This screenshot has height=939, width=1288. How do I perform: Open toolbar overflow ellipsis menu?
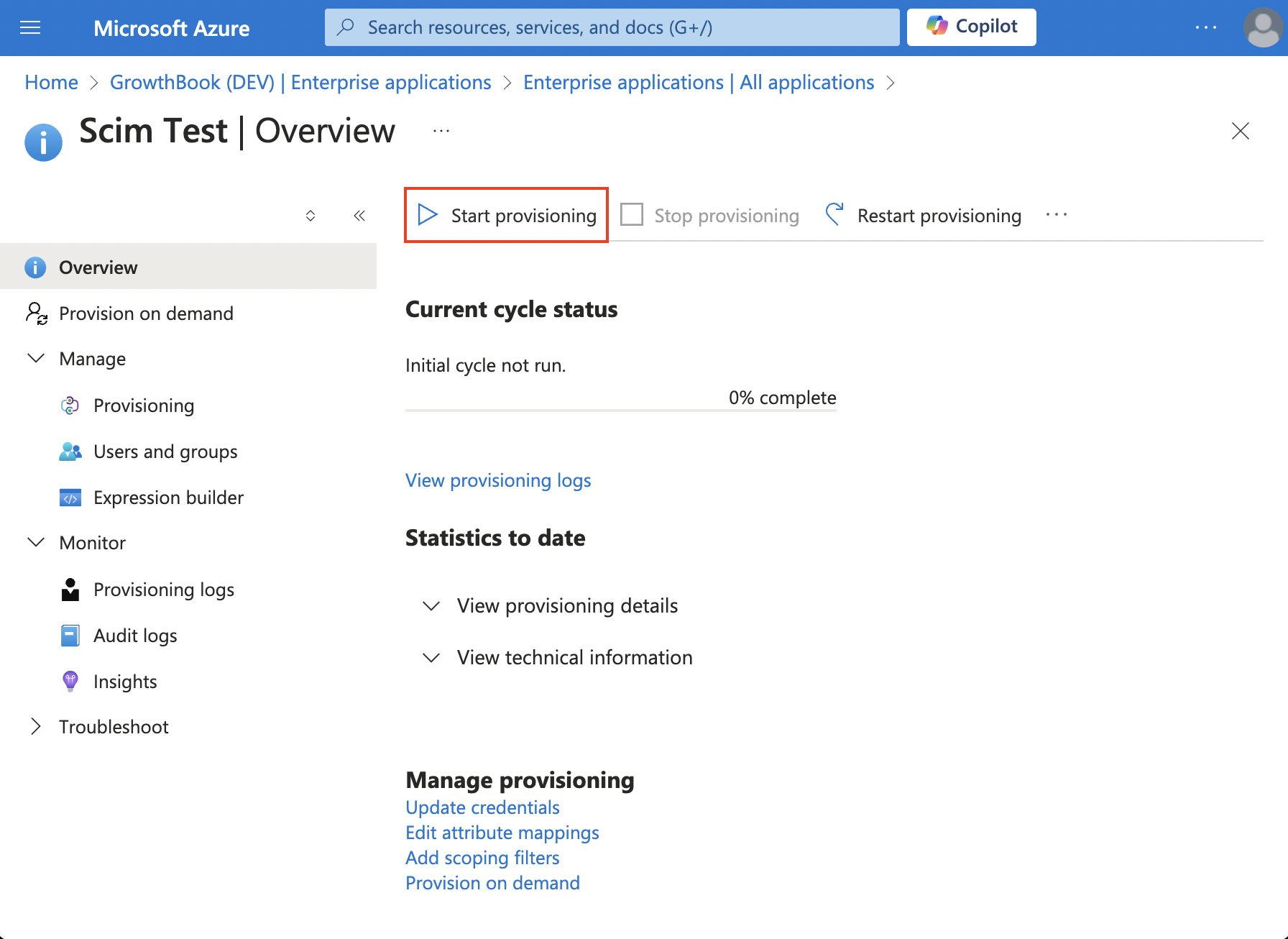click(1056, 215)
